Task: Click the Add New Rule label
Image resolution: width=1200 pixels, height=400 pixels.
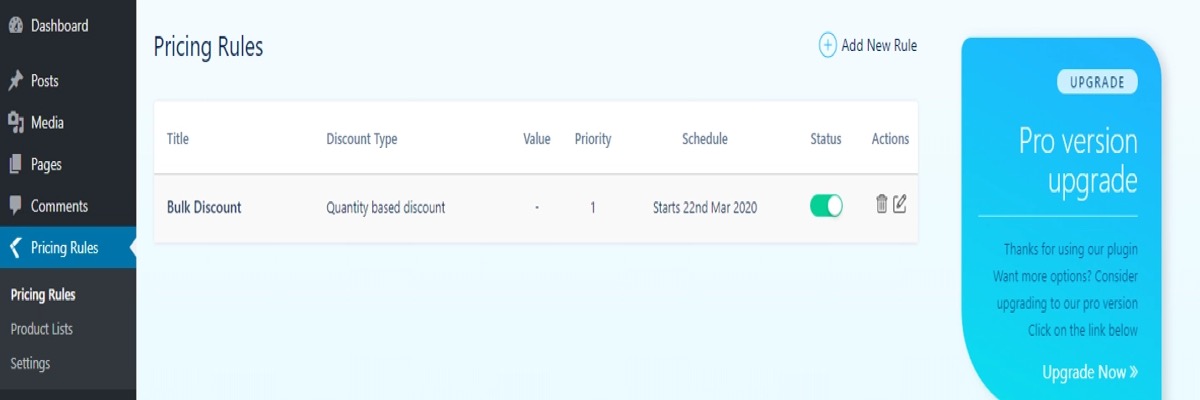Action: (x=879, y=45)
